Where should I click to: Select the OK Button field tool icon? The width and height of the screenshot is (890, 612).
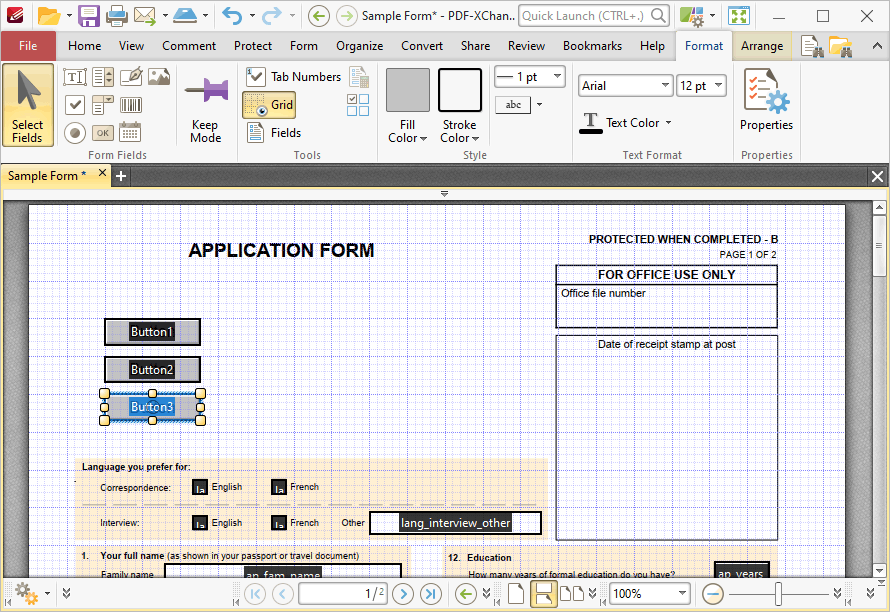tap(103, 133)
